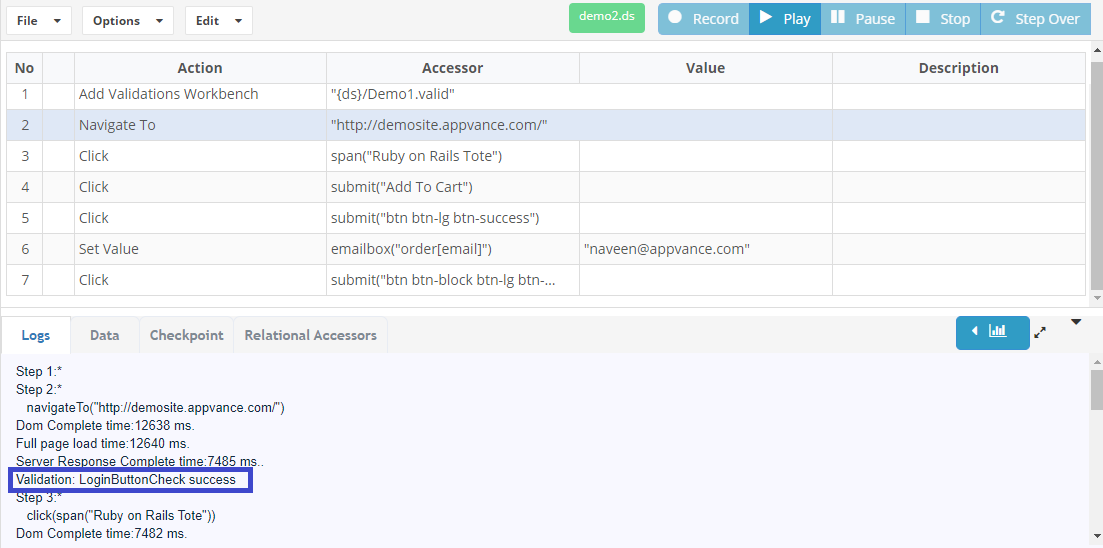Screen dimensions: 1103x548
Task: Click the blue bar chart report button
Action: 992,332
